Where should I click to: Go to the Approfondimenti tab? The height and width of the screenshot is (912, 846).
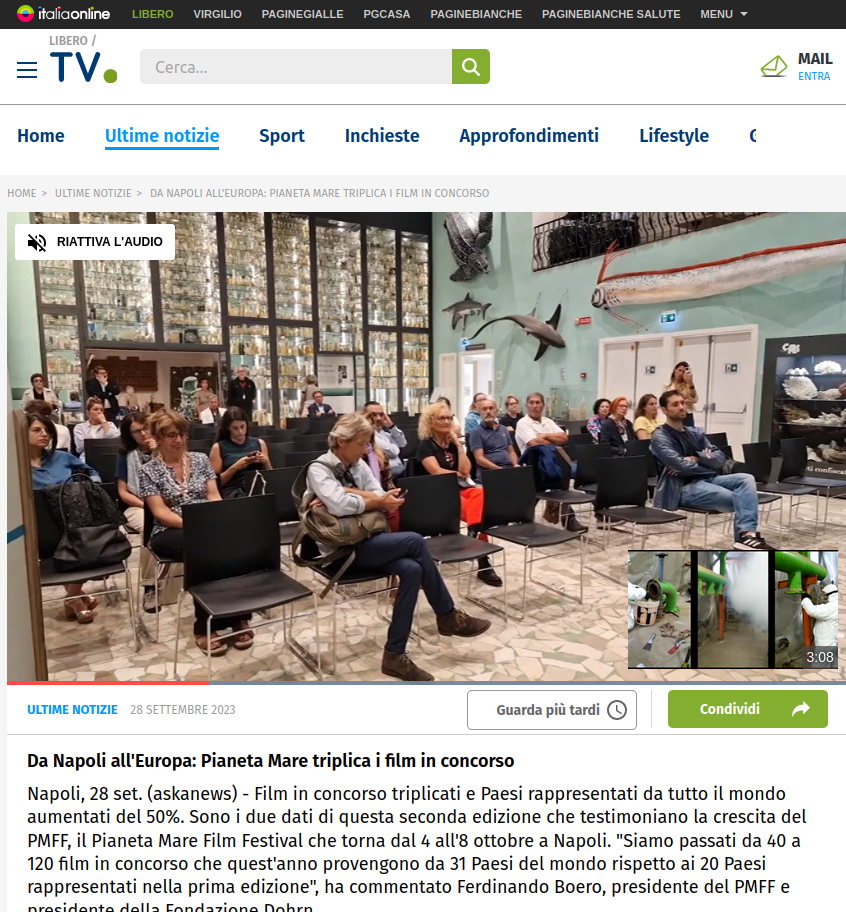coord(529,136)
